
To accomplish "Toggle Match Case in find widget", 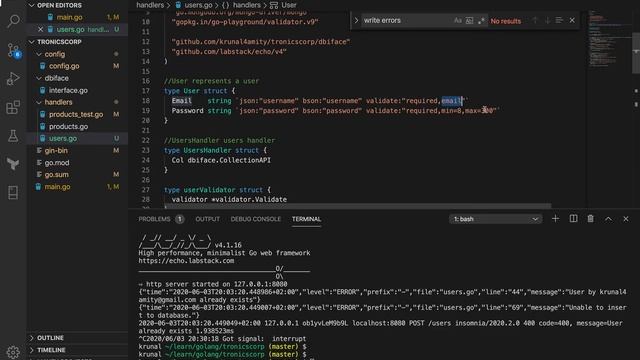I will pyautogui.click(x=458, y=20).
